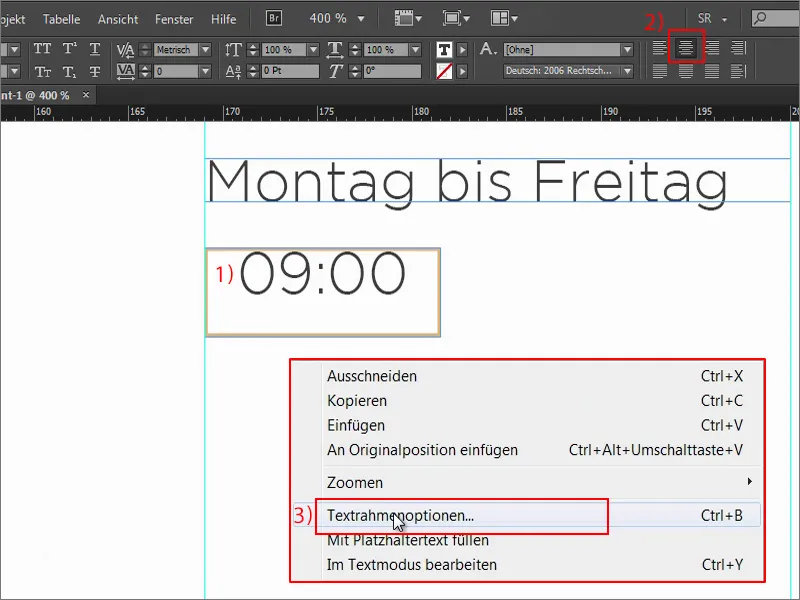
Task: Choose Im Textmodus bearbeiten
Action: pos(528,565)
